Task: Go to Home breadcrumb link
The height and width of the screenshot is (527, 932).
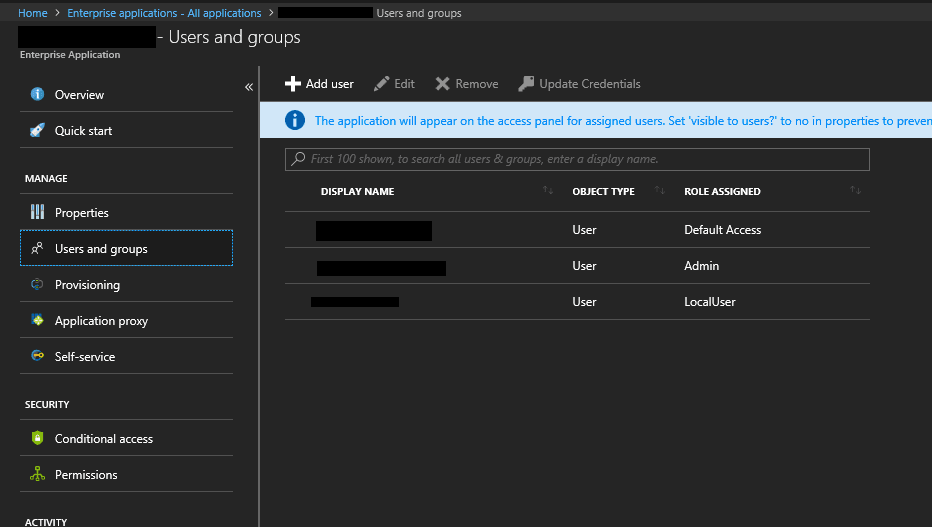Action: point(33,13)
